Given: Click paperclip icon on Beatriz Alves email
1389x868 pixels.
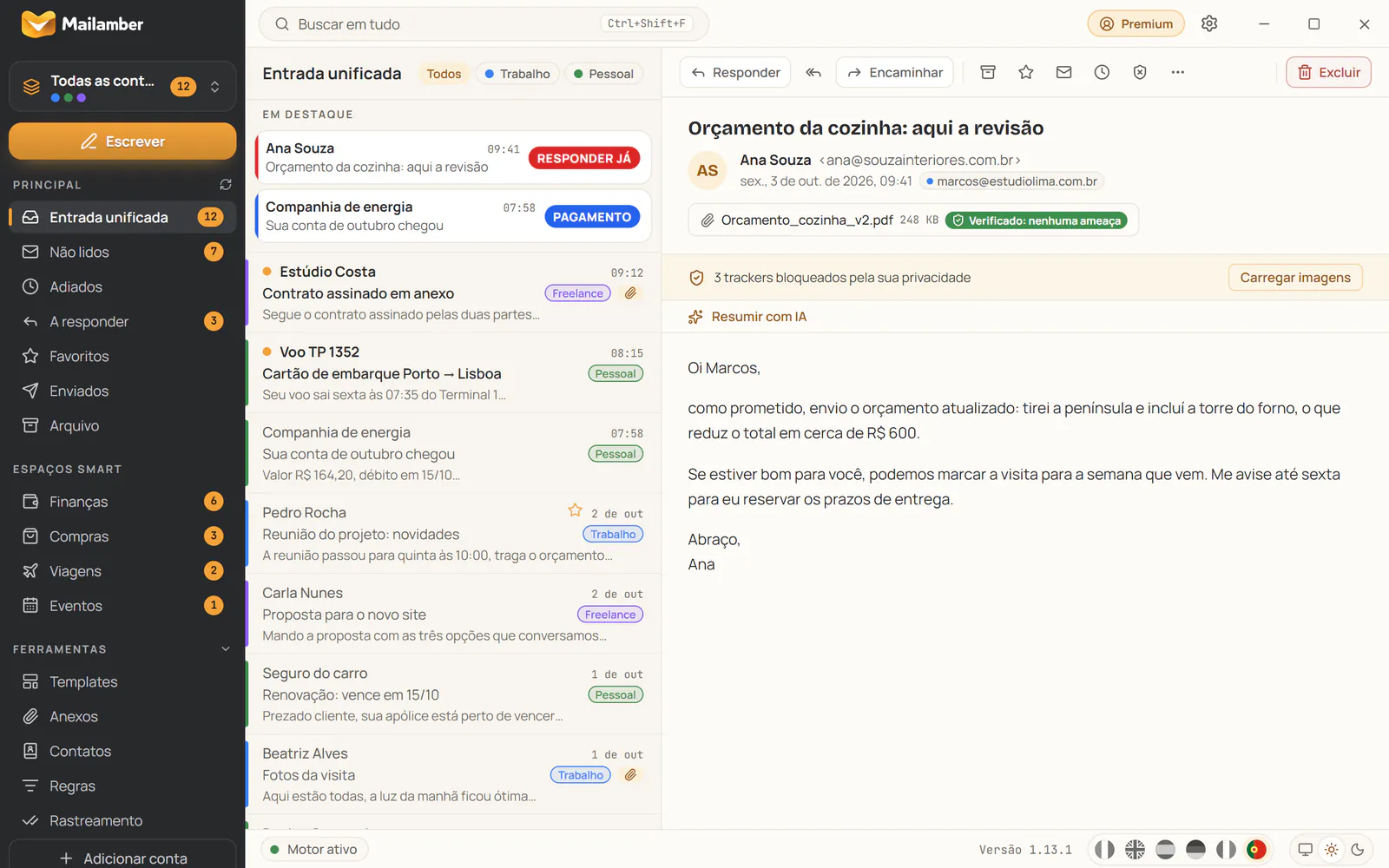Looking at the screenshot, I should [x=631, y=775].
